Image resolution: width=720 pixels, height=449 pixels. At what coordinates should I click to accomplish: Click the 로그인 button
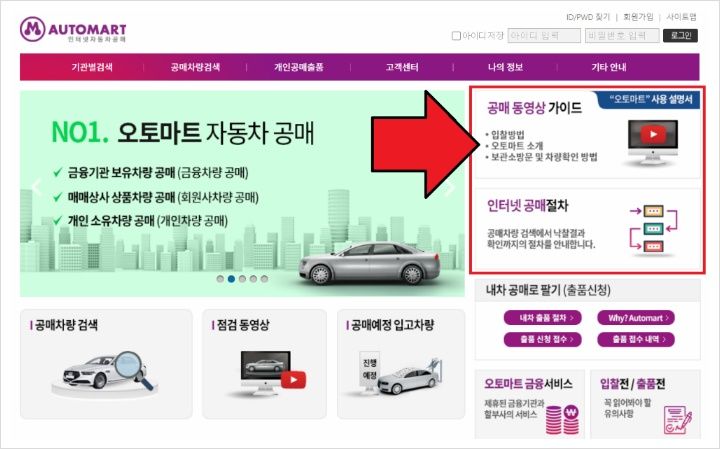pos(681,35)
